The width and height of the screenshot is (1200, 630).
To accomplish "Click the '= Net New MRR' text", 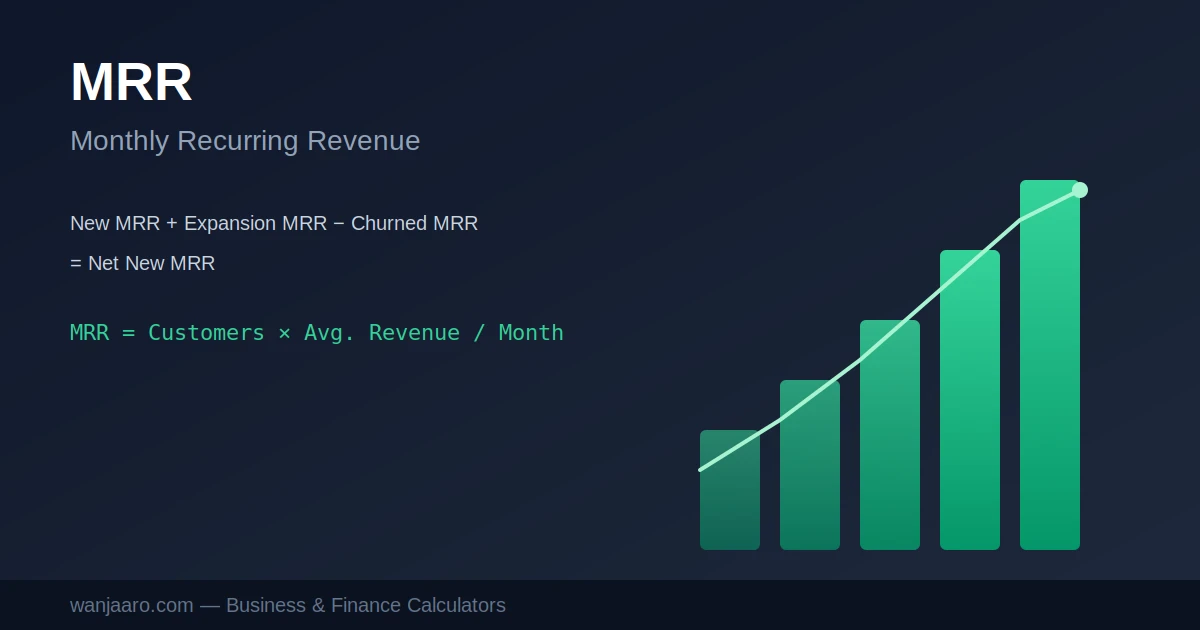I will pyautogui.click(x=142, y=263).
